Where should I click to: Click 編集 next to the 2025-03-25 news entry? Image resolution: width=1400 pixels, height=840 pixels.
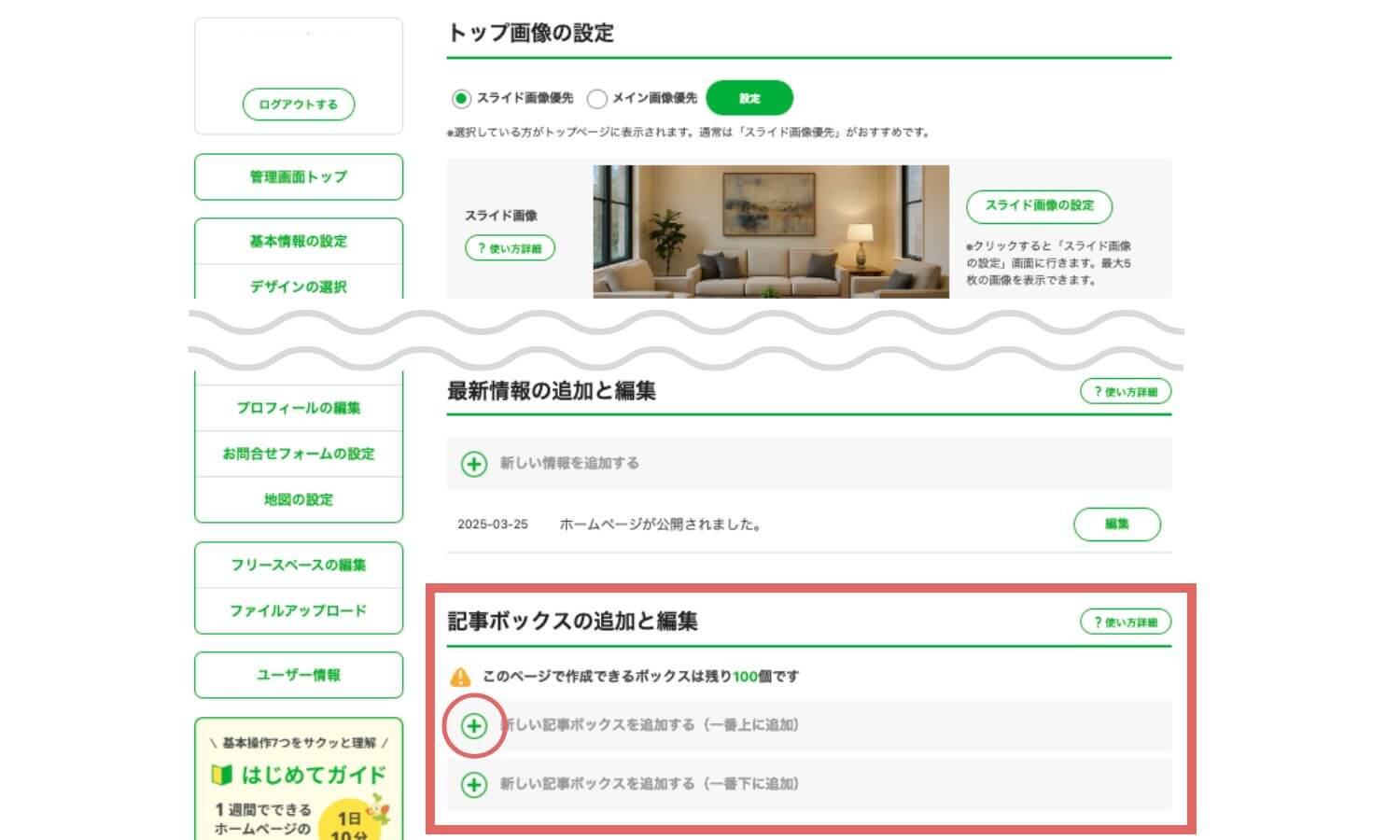[1117, 524]
